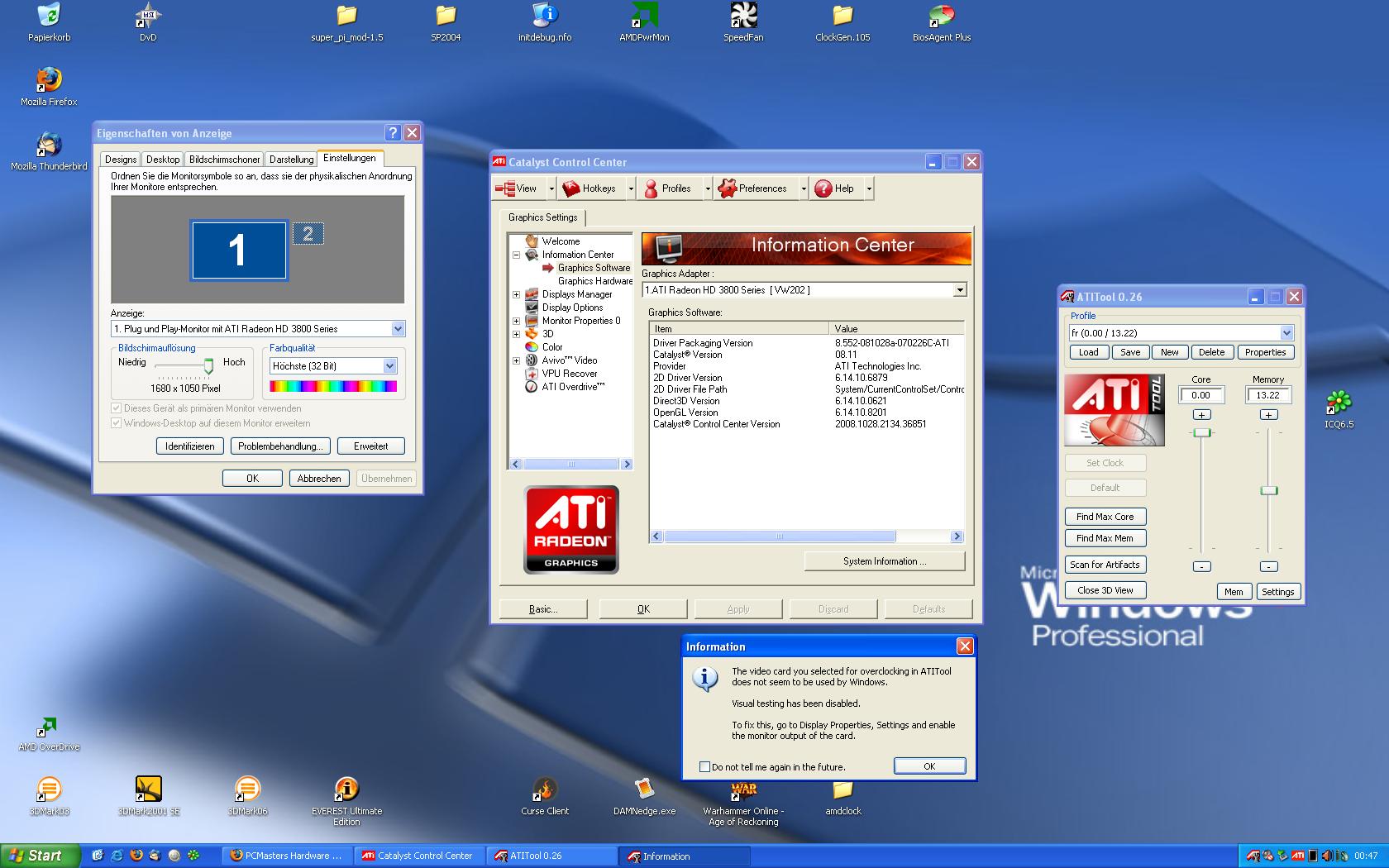Check 'Do not tell me again in the future'
This screenshot has width=1389, height=868.
[x=704, y=767]
